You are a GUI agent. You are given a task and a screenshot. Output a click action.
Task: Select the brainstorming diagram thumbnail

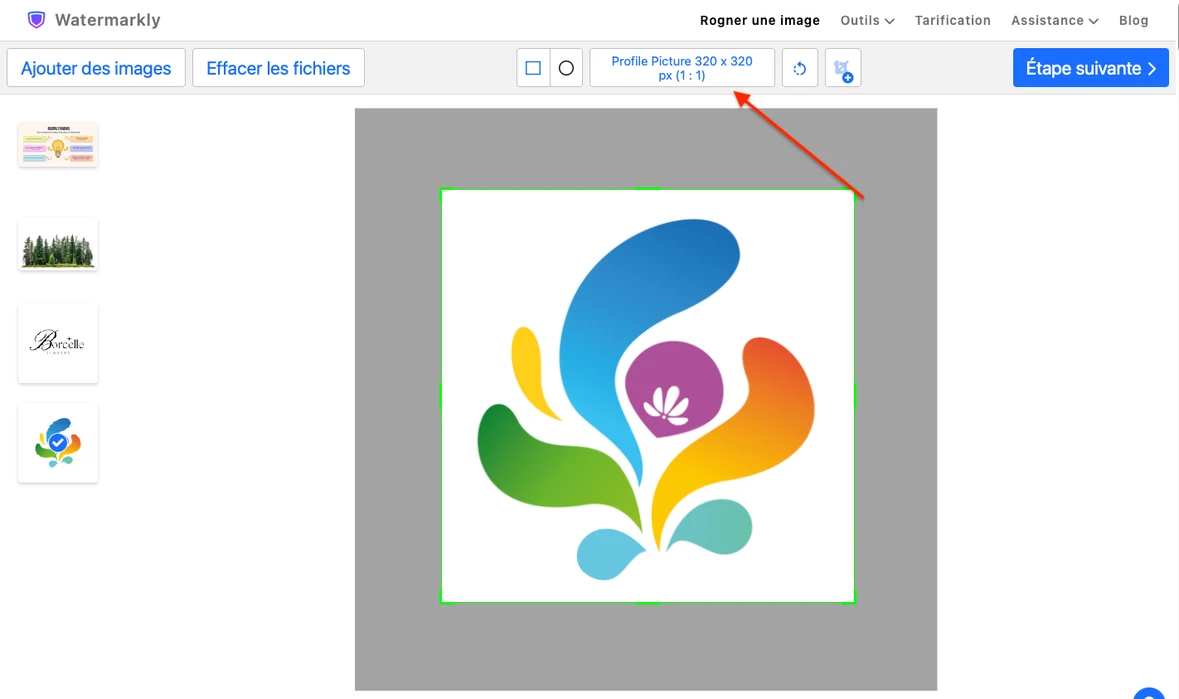58,144
